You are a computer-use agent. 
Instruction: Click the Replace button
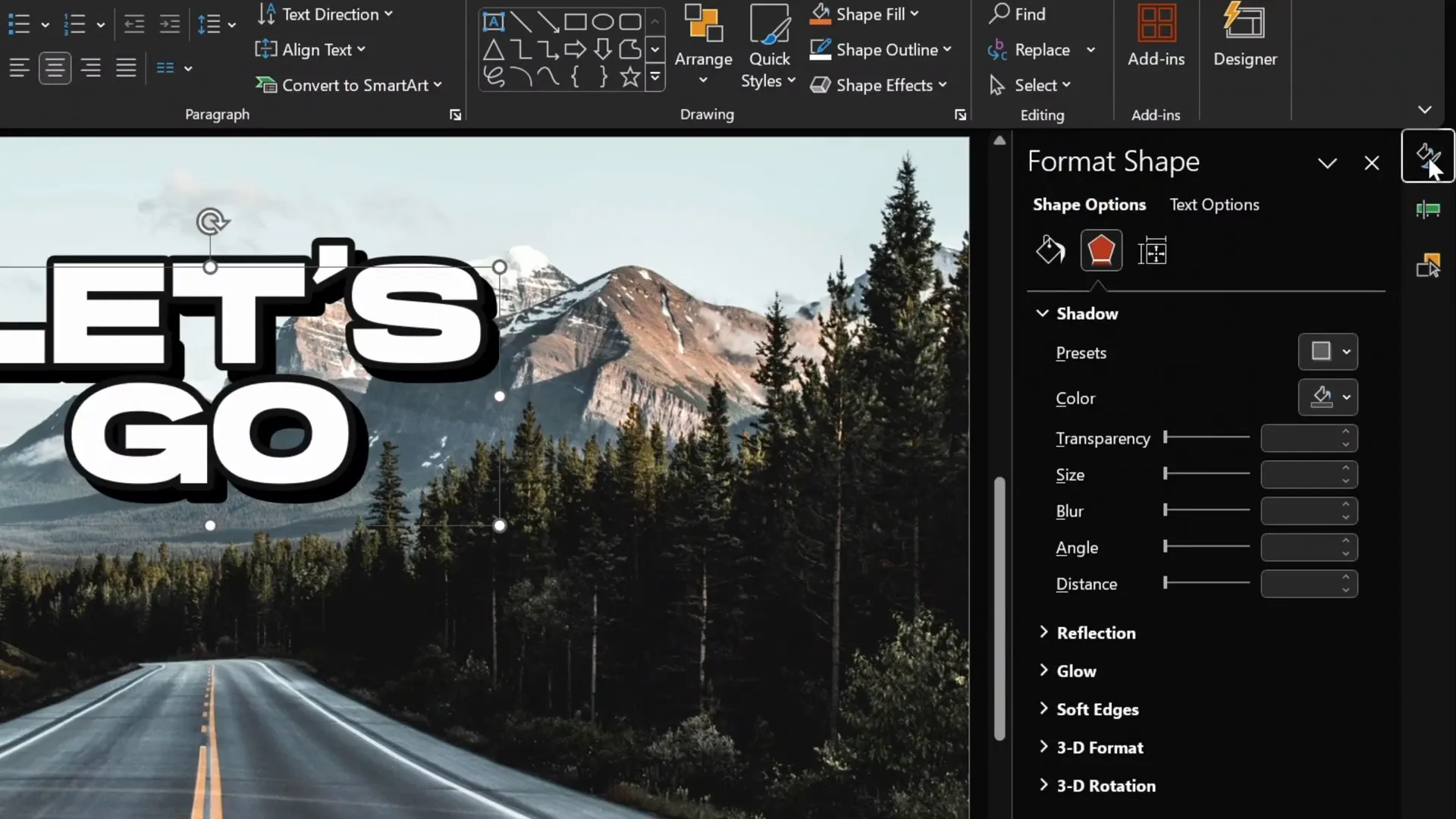tap(1030, 50)
